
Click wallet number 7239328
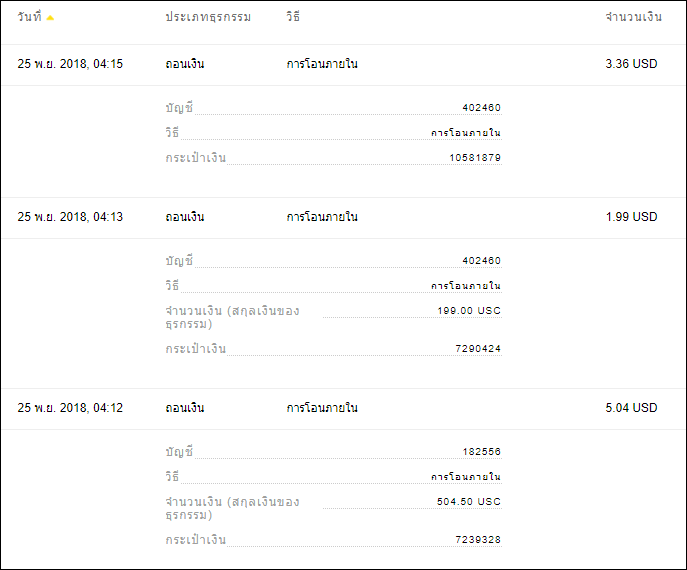tap(478, 540)
